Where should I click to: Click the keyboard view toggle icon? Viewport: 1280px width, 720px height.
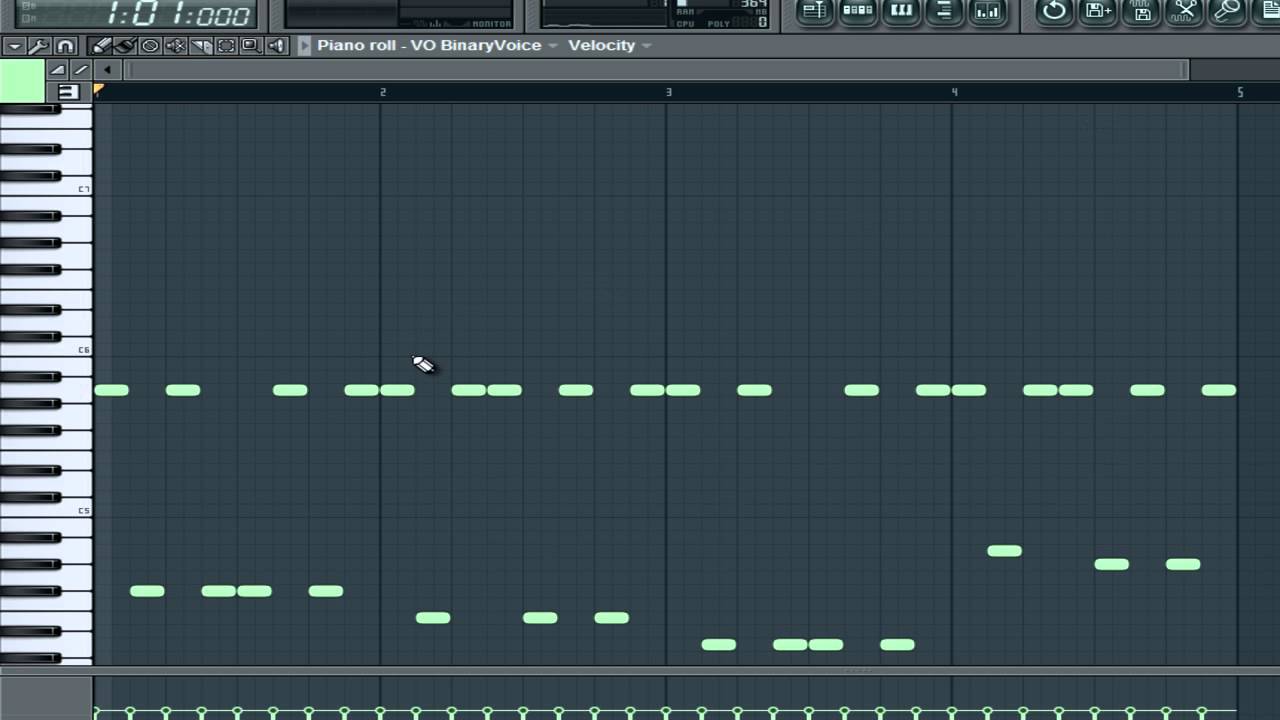pyautogui.click(x=68, y=92)
